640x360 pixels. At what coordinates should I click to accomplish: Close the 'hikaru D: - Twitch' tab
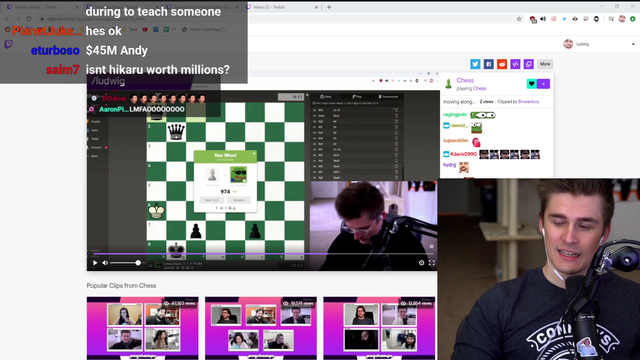(316, 7)
